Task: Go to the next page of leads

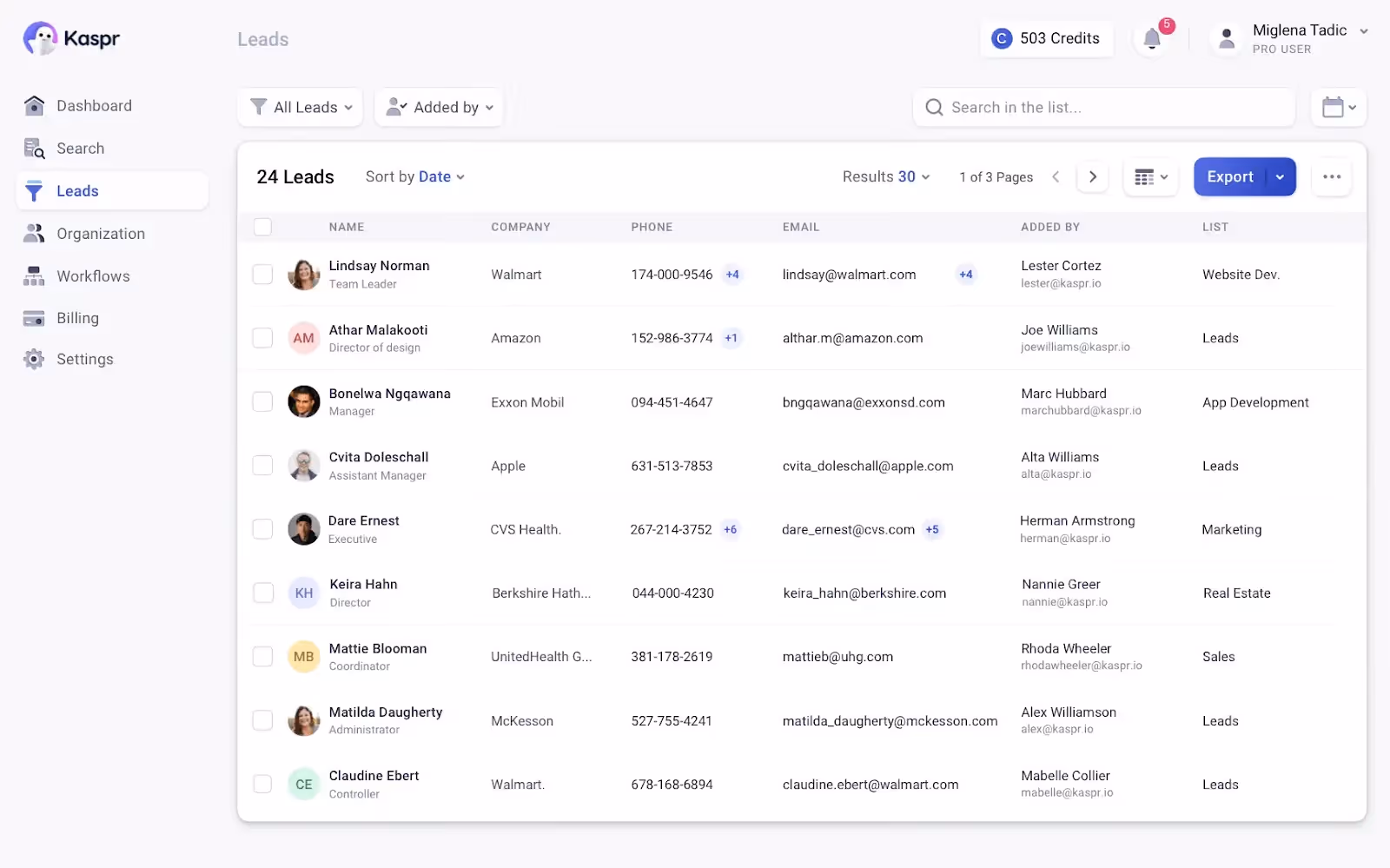Action: point(1092,176)
